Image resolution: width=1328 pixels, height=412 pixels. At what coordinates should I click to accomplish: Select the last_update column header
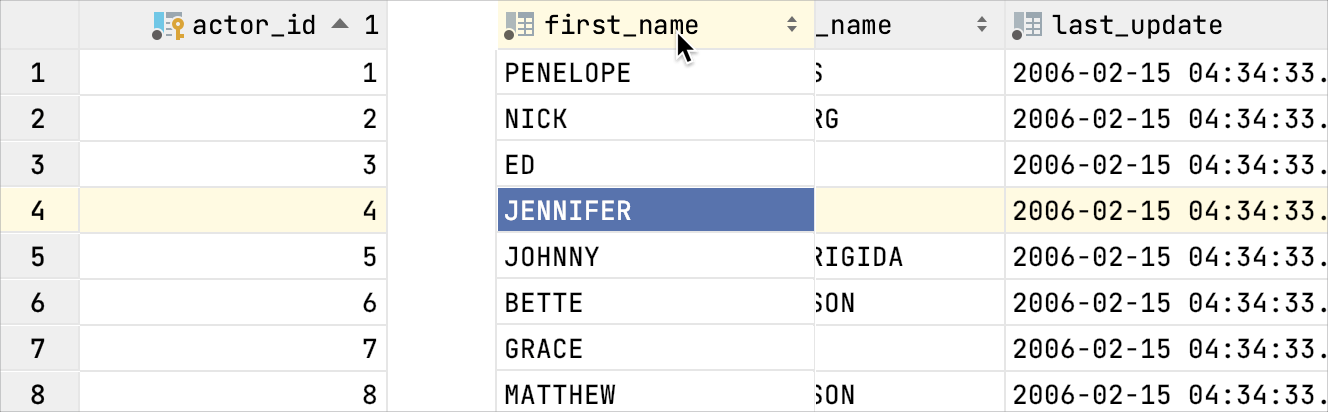pyautogui.click(x=1137, y=25)
